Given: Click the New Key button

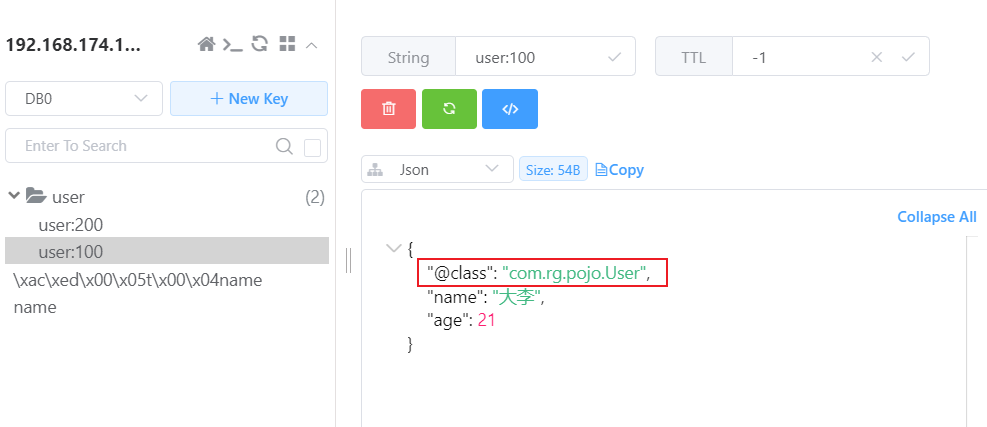Looking at the screenshot, I should (x=249, y=99).
